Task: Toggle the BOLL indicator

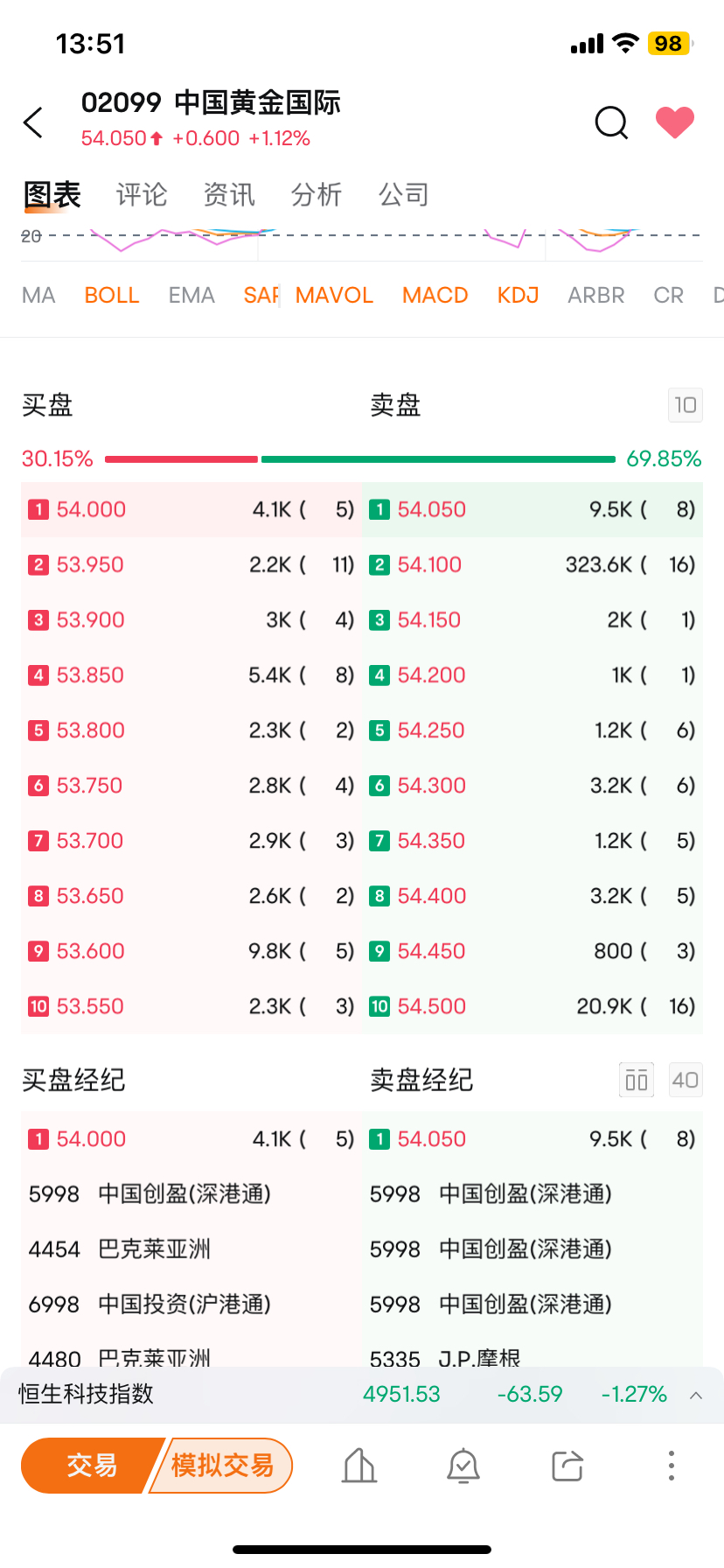Action: (112, 296)
